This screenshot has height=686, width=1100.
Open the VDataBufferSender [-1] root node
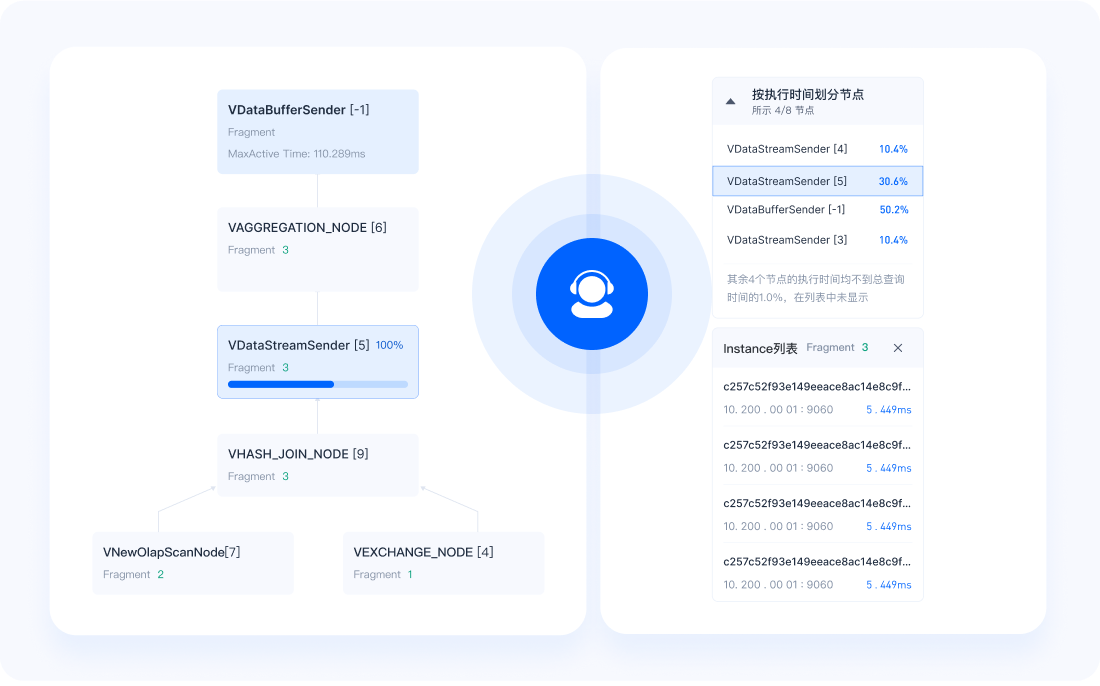click(x=317, y=131)
